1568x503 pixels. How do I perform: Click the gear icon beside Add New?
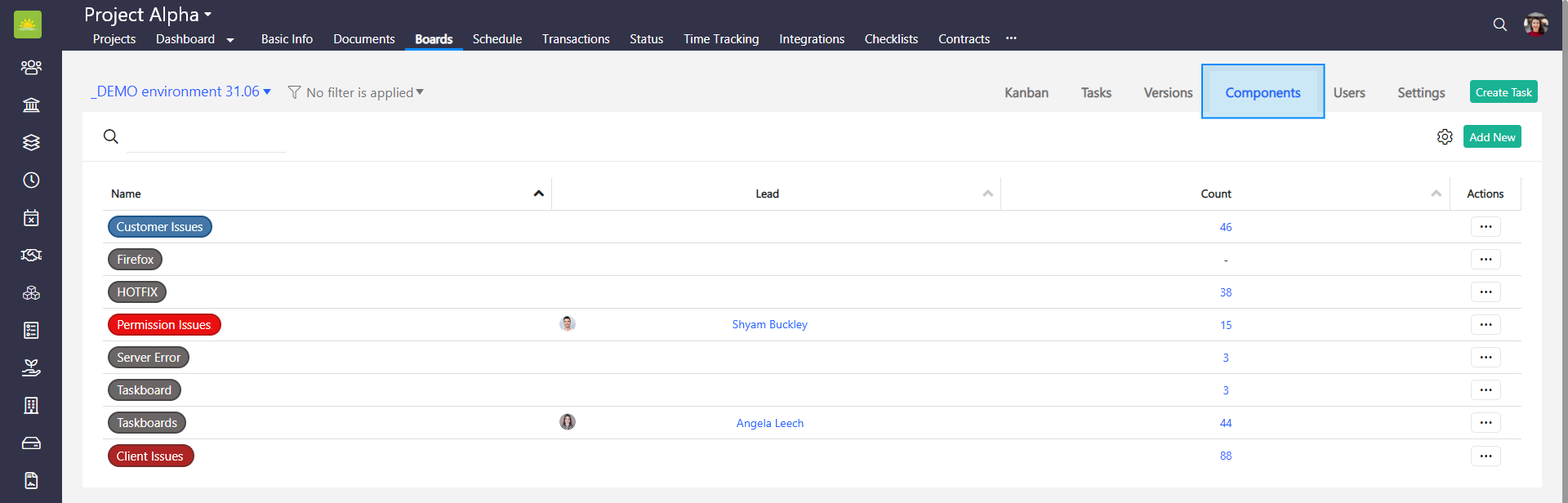[x=1445, y=137]
